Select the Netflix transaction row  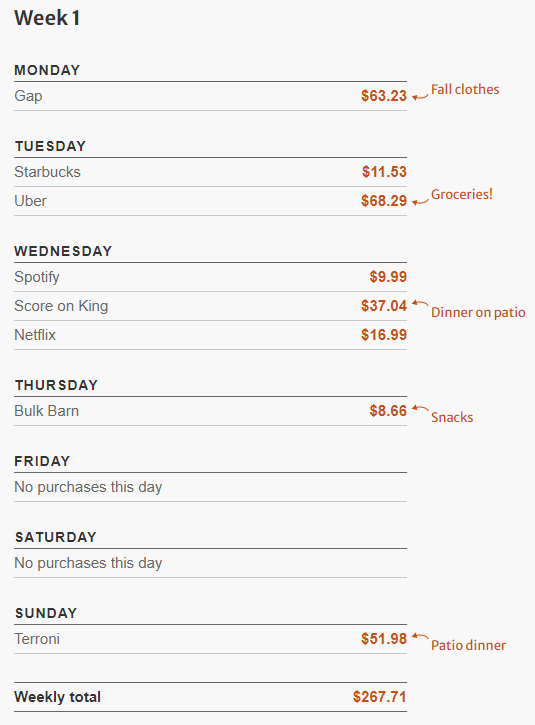[x=210, y=335]
